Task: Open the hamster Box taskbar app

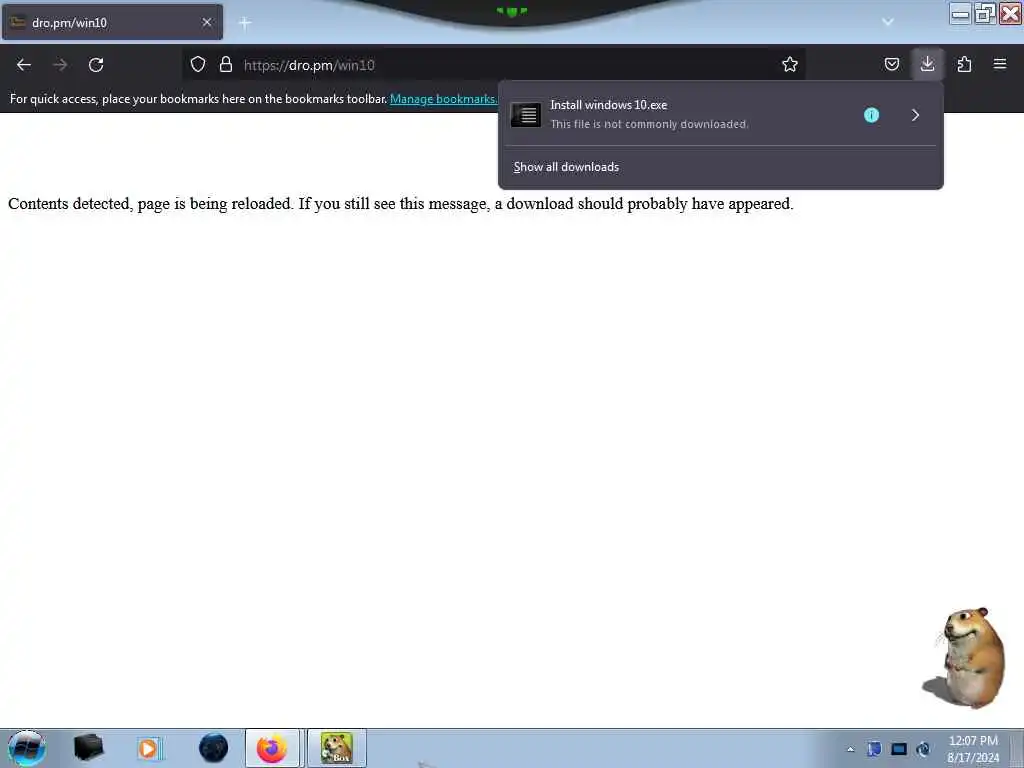Action: coord(337,748)
